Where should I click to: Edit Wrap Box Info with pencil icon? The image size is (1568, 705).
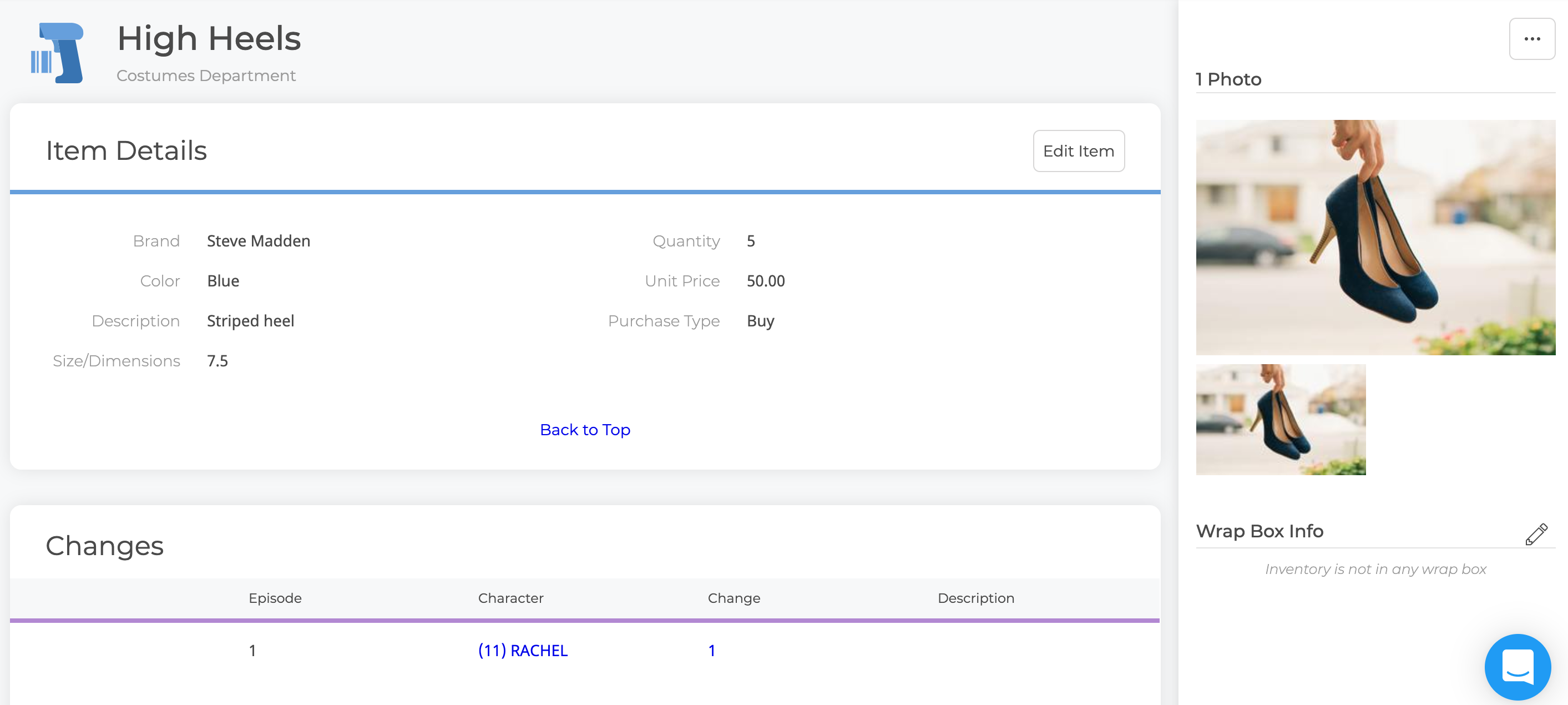coord(1536,533)
